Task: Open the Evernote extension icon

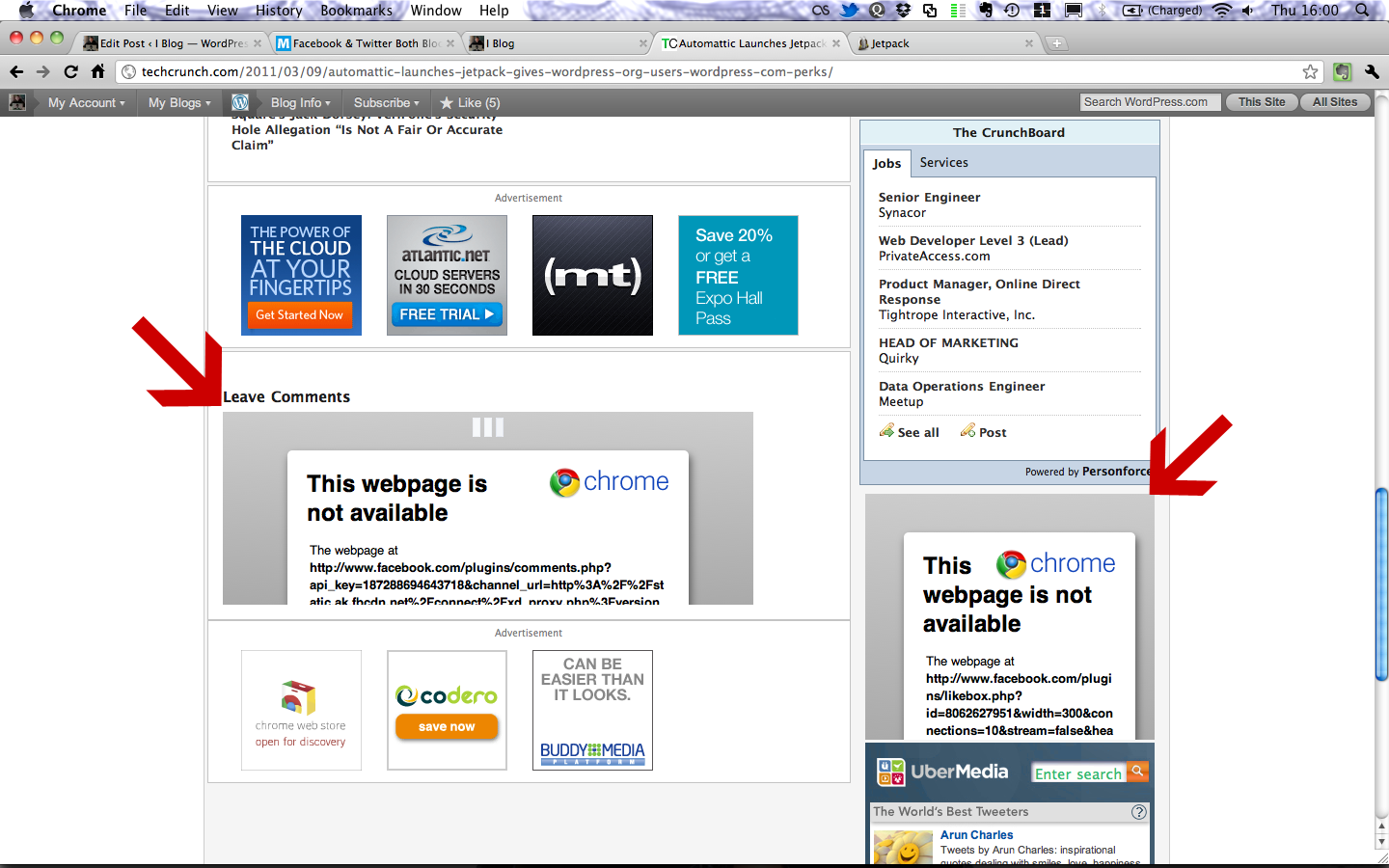Action: tap(1342, 71)
